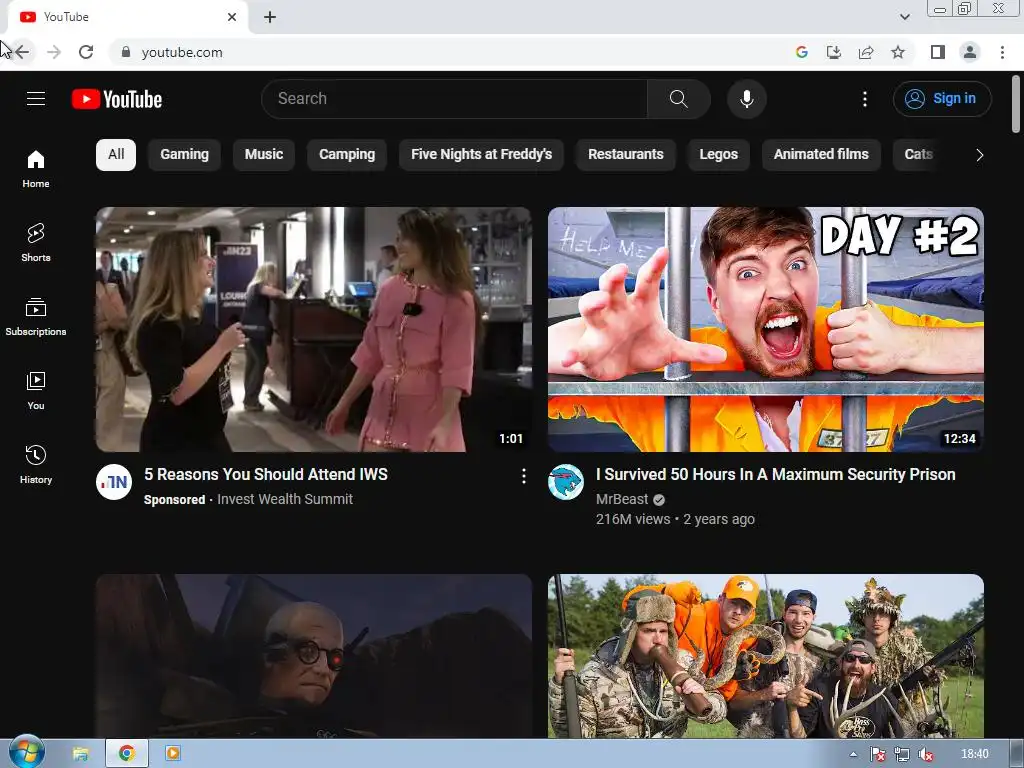Open History in sidebar
This screenshot has width=1024, height=768.
click(36, 464)
